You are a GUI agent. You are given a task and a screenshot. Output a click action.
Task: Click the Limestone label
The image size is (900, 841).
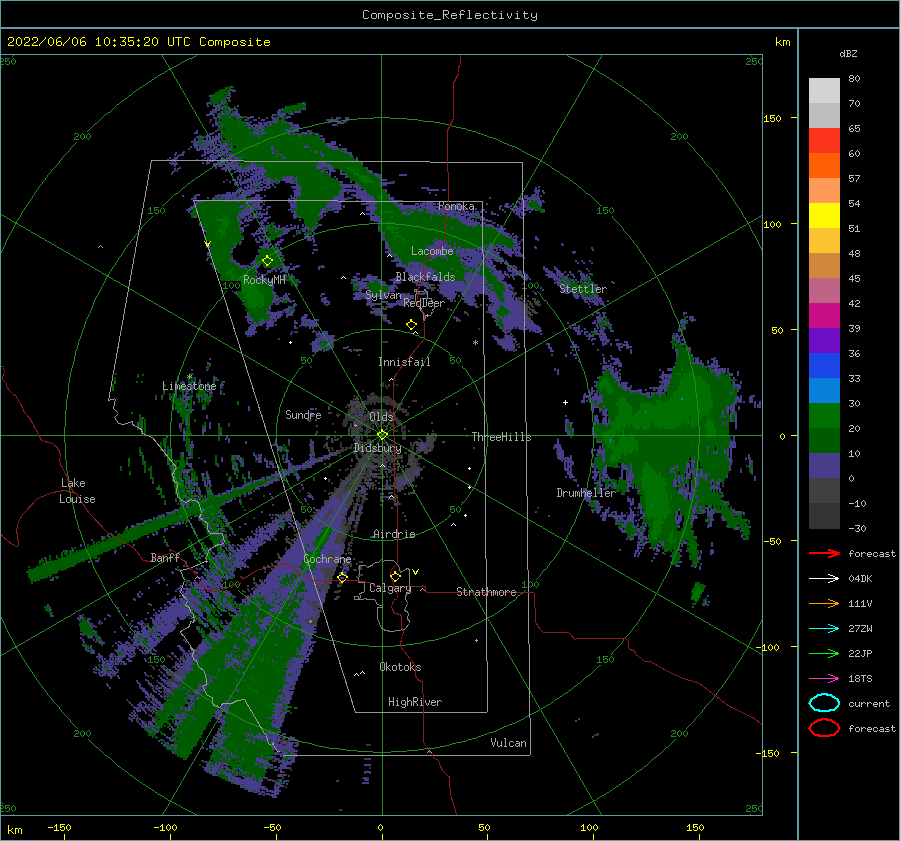coord(189,386)
